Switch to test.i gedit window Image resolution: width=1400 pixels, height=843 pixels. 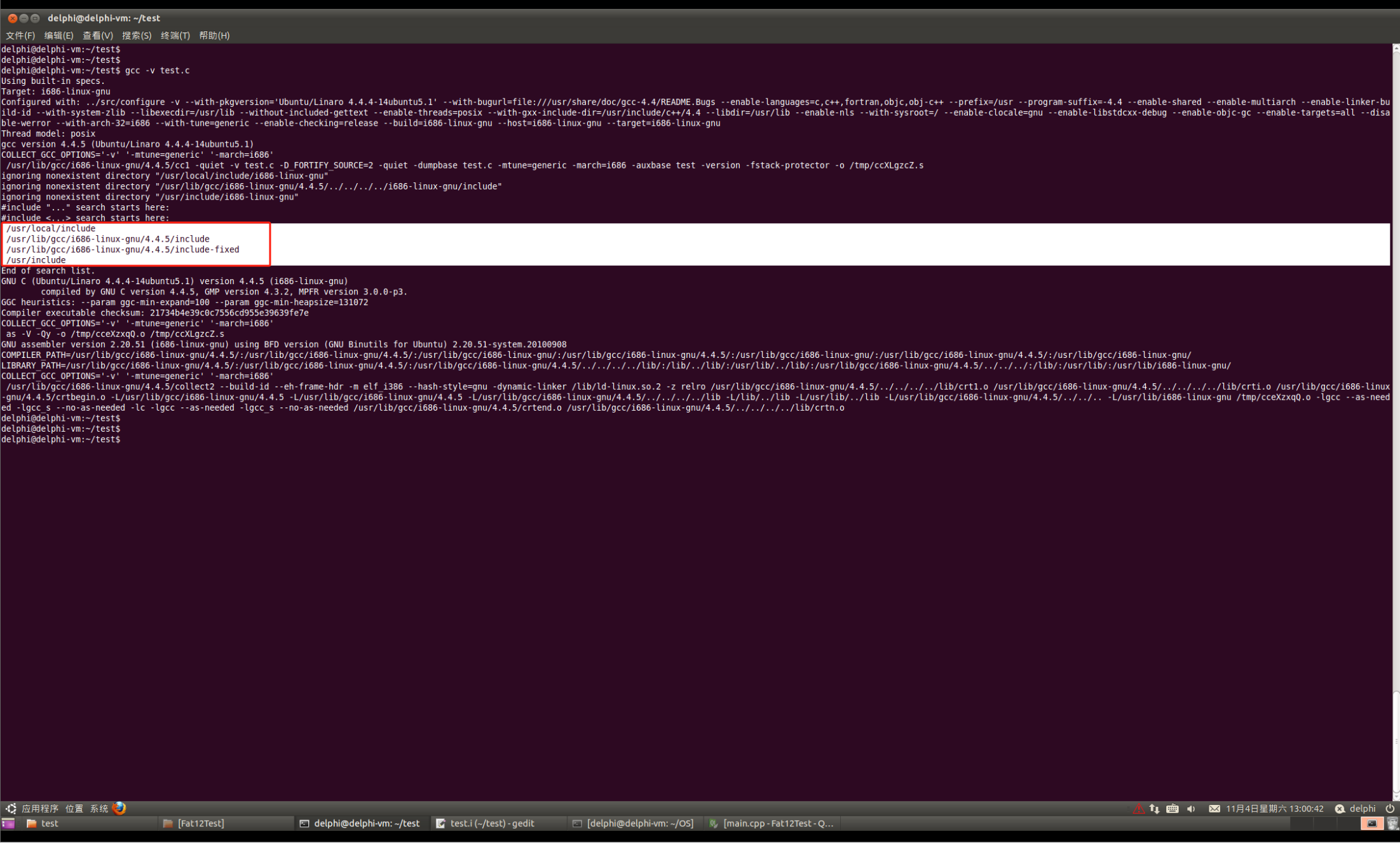tap(493, 823)
